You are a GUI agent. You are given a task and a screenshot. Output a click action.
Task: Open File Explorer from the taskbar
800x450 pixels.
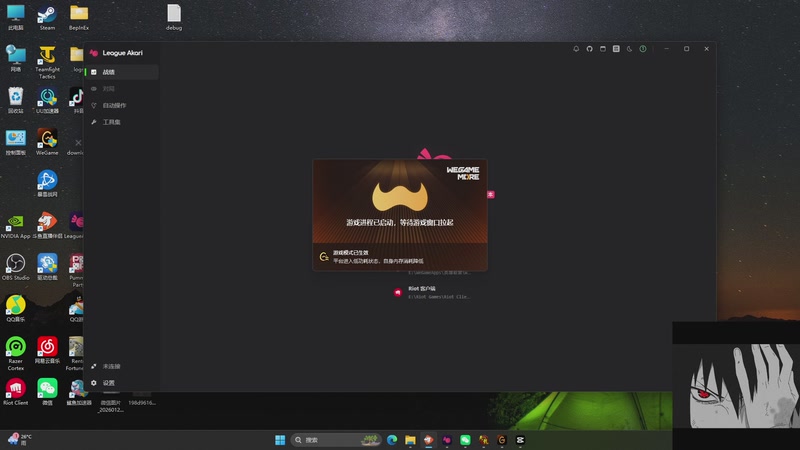410,440
